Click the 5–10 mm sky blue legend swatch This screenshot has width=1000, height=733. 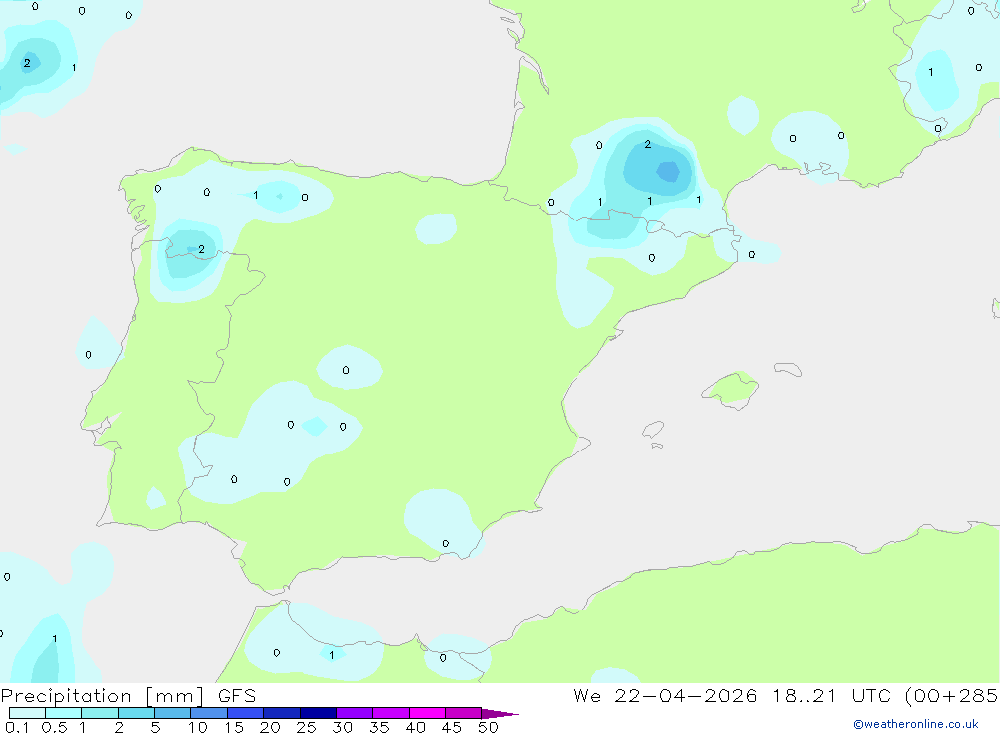coord(173,713)
